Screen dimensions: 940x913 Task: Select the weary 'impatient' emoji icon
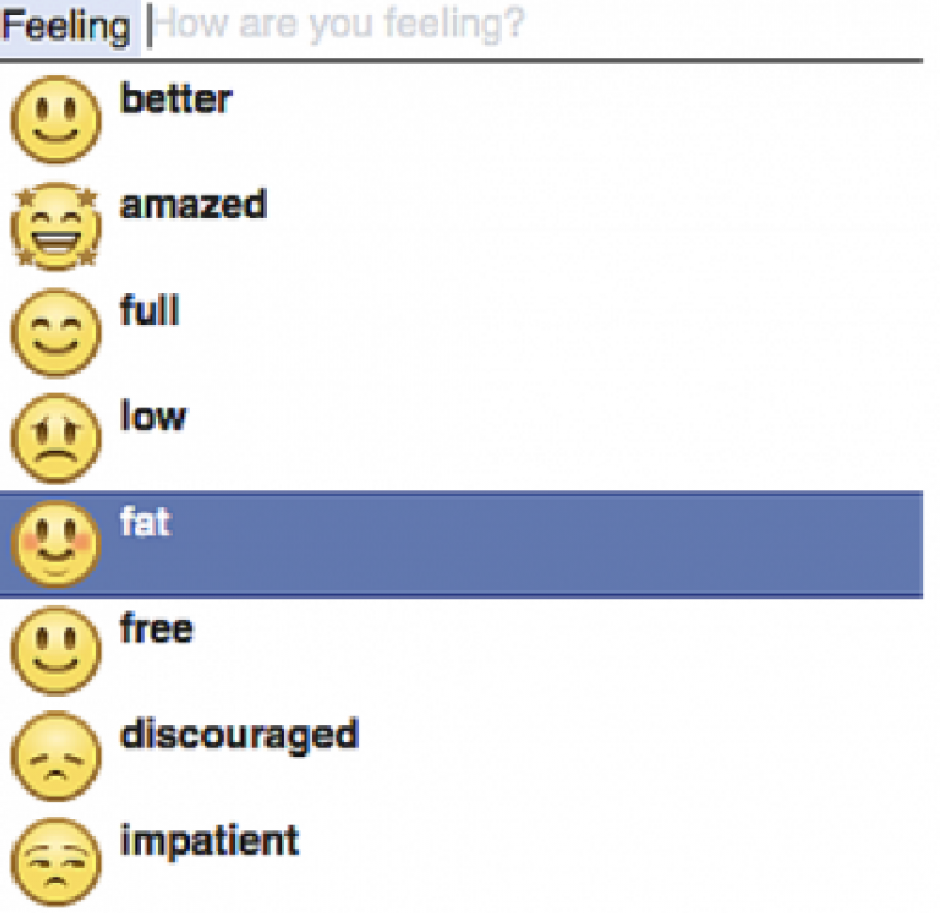pyautogui.click(x=56, y=860)
